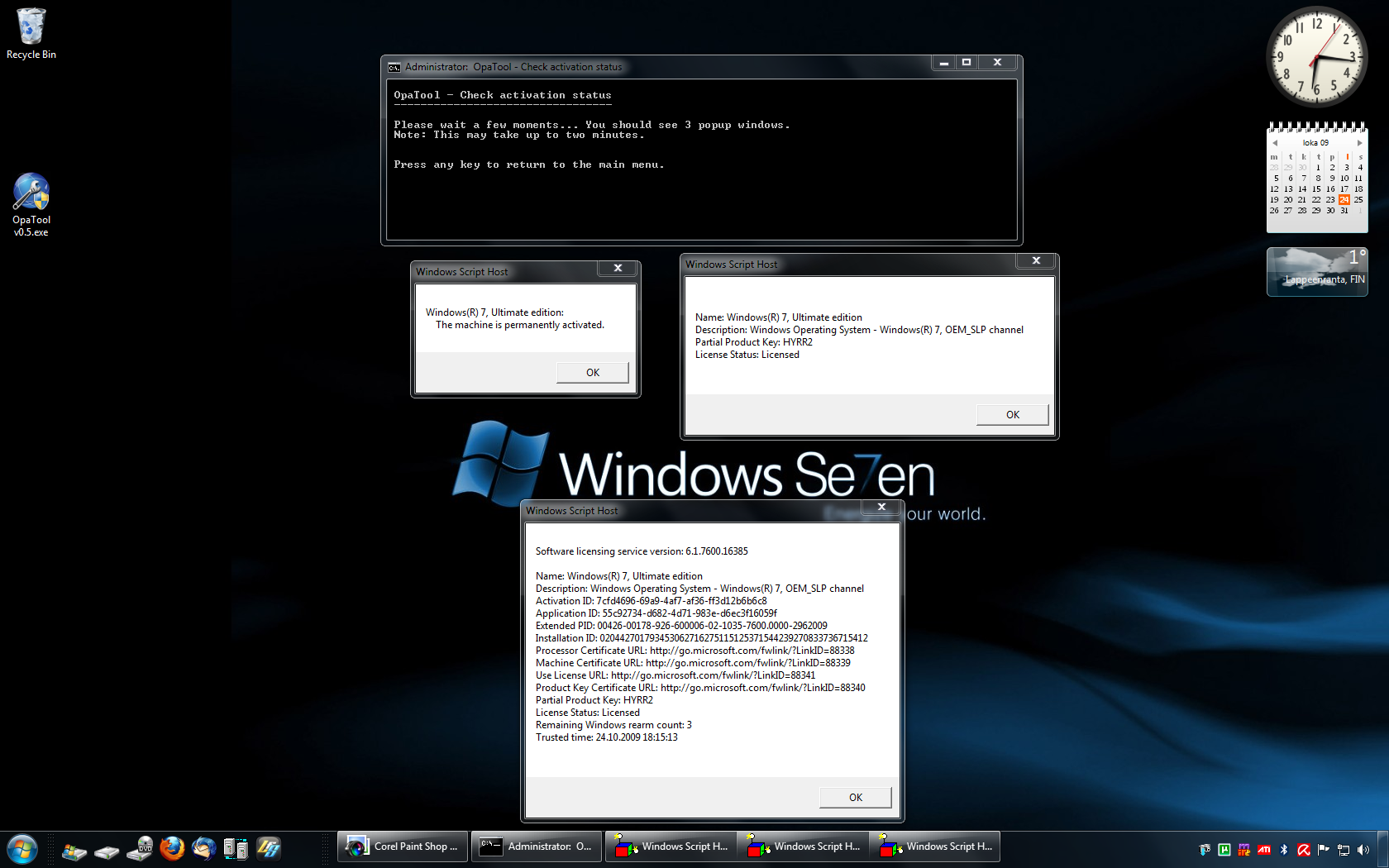Switch to Administrator command prompt taskbar item

537,847
